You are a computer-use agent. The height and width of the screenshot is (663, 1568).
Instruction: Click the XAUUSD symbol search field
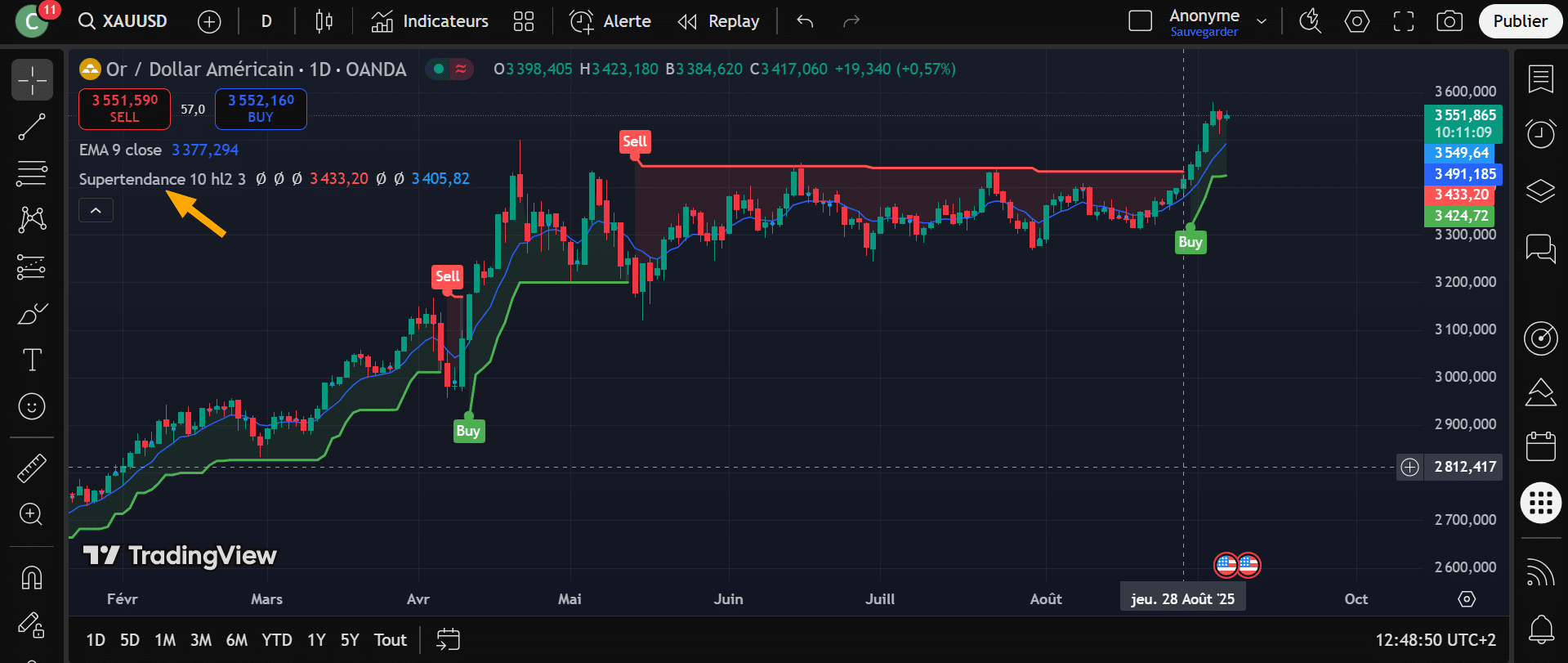coord(124,21)
